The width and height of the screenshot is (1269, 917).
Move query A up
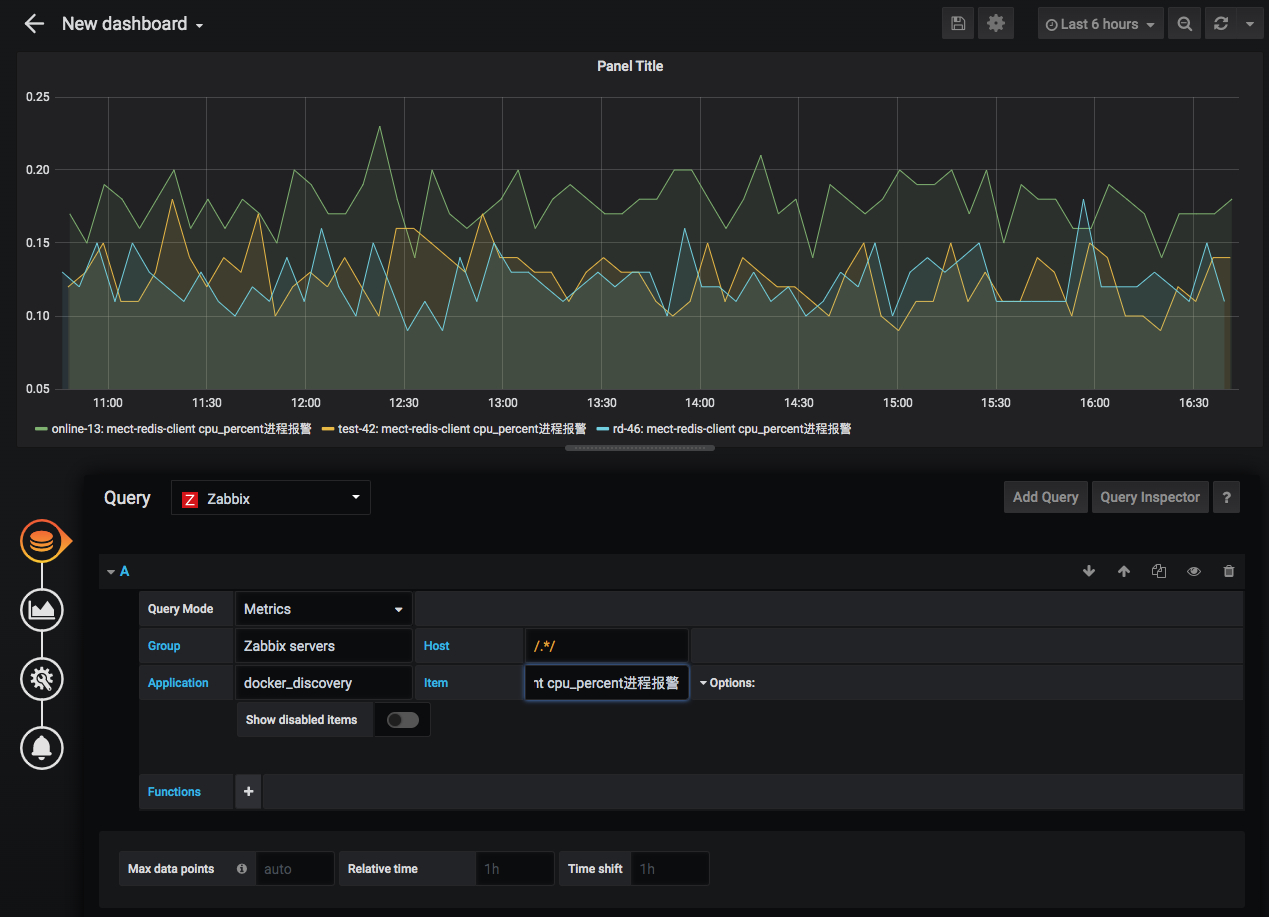pos(1124,571)
